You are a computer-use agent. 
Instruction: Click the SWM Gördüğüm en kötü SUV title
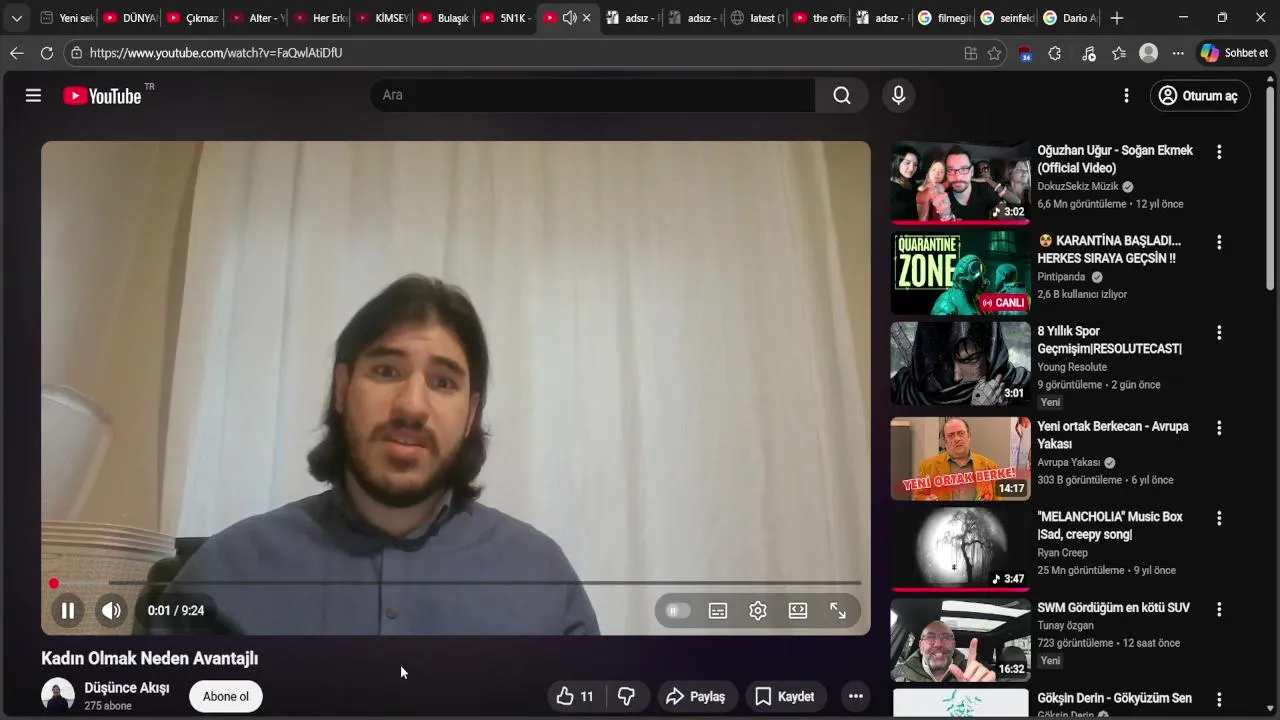coord(1113,608)
